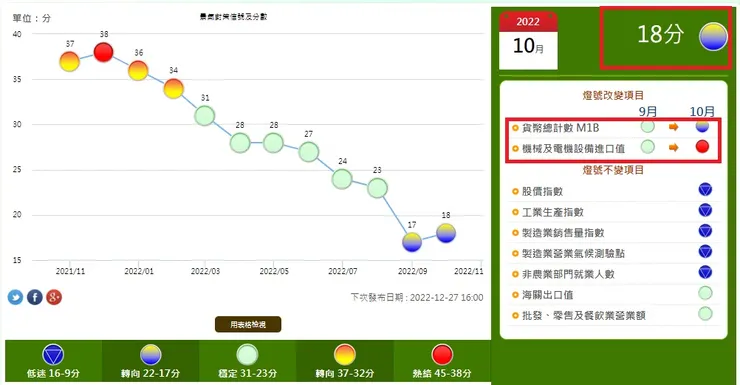
Task: Select the data point scoring 34
Action: [x=173, y=88]
